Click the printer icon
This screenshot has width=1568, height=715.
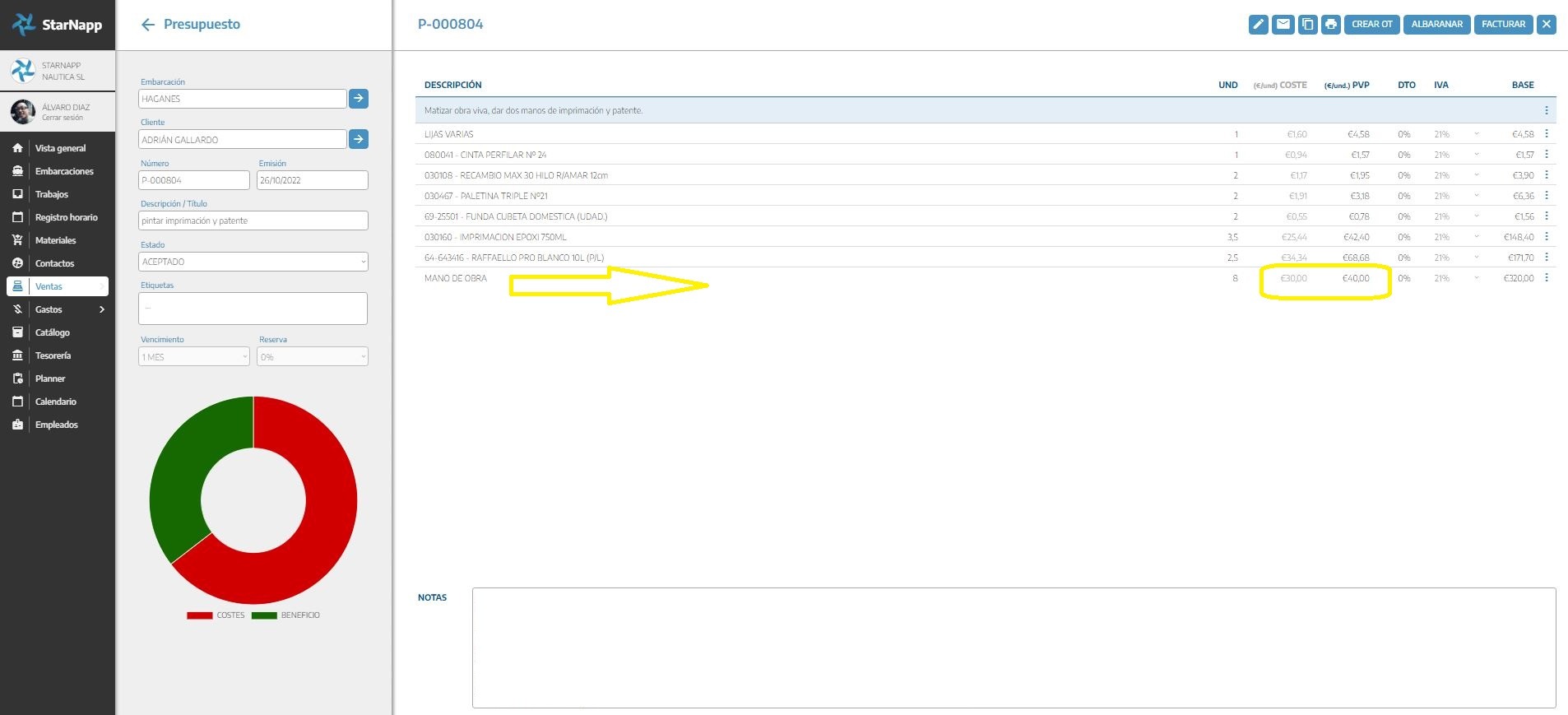point(1331,25)
